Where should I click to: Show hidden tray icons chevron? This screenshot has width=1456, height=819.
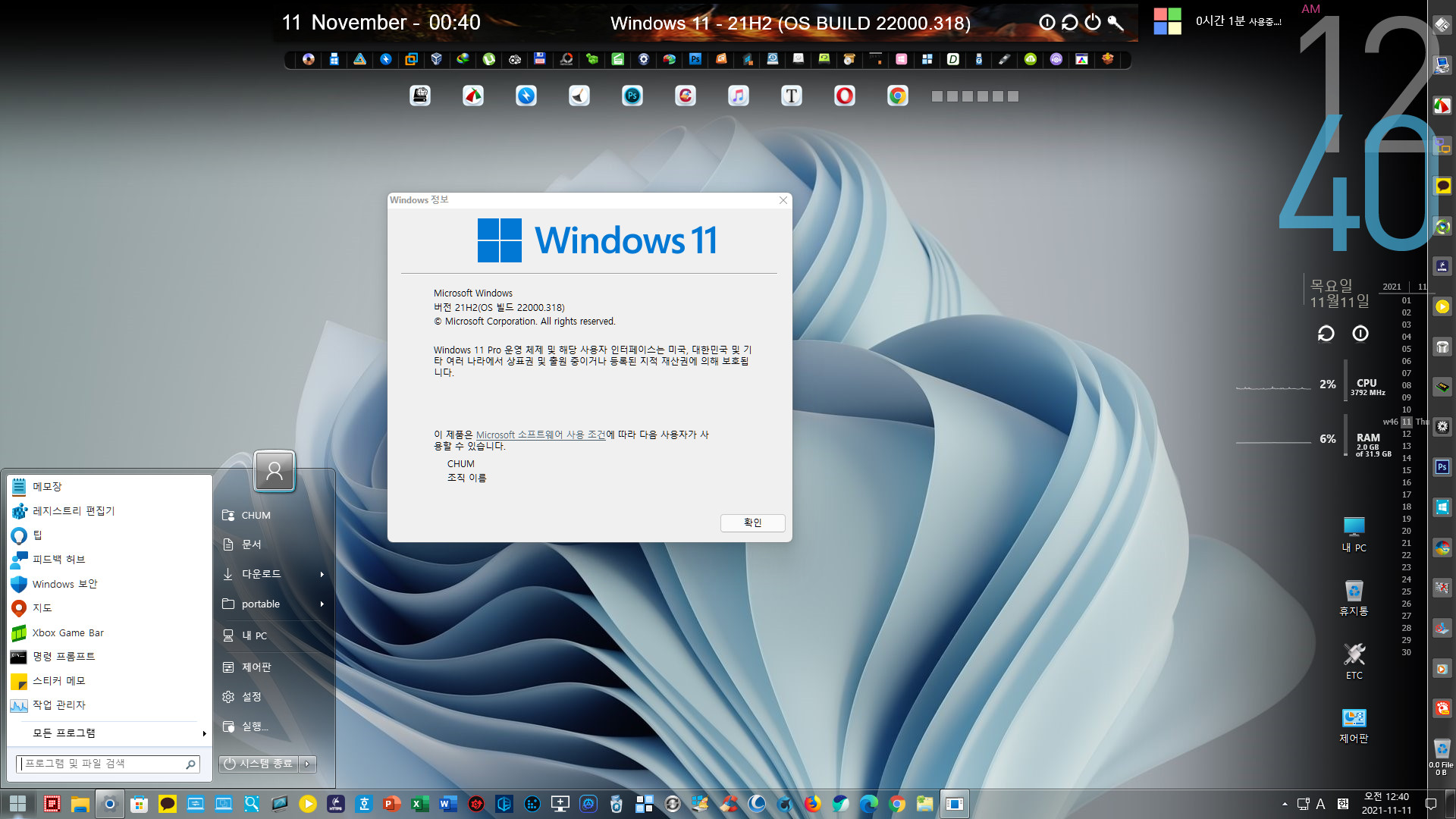pos(1285,804)
